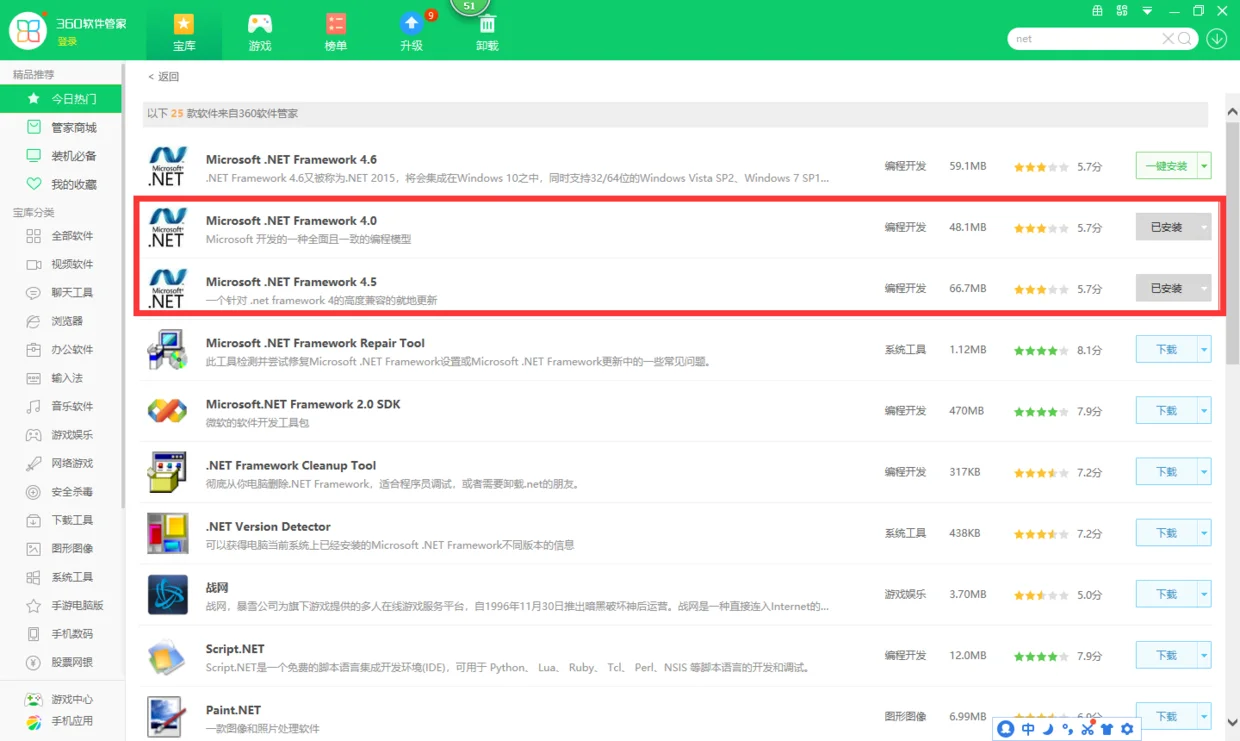Click the 游戏娱乐 category icon
This screenshot has width=1240, height=741.
click(34, 435)
